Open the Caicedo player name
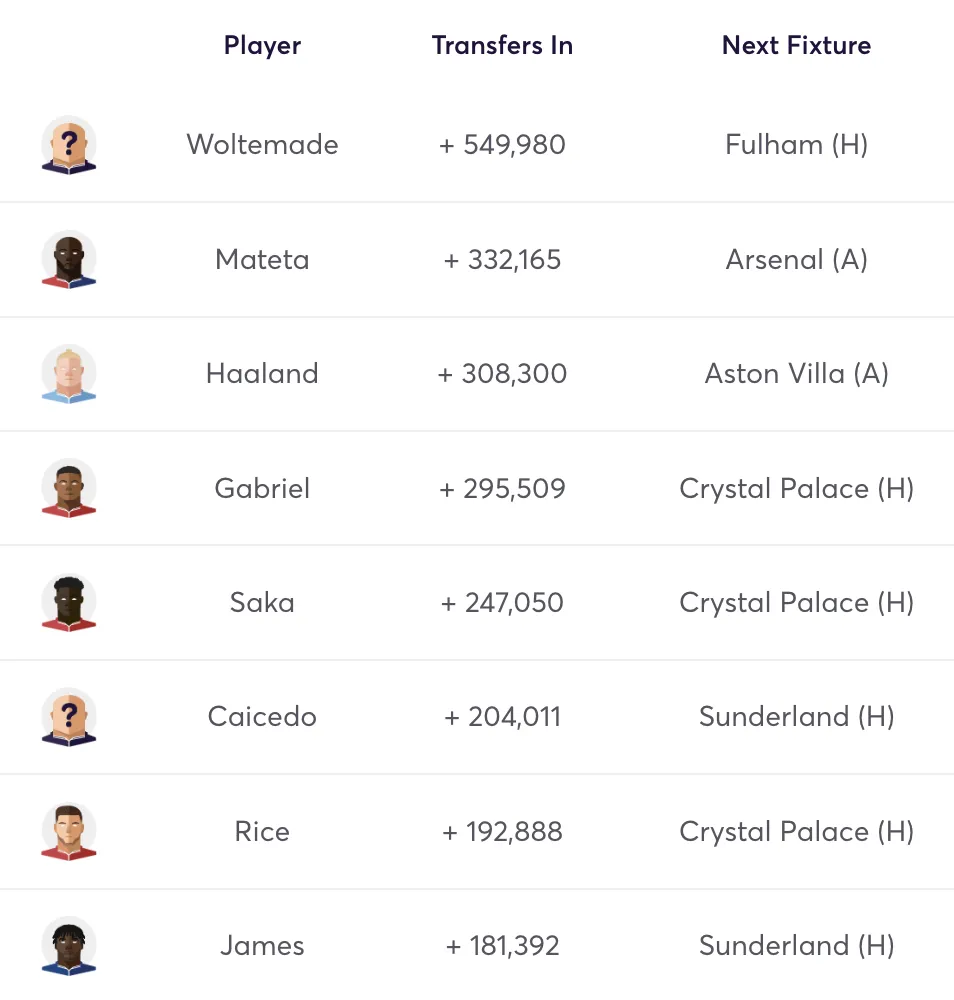The height and width of the screenshot is (1000, 954). [x=262, y=717]
